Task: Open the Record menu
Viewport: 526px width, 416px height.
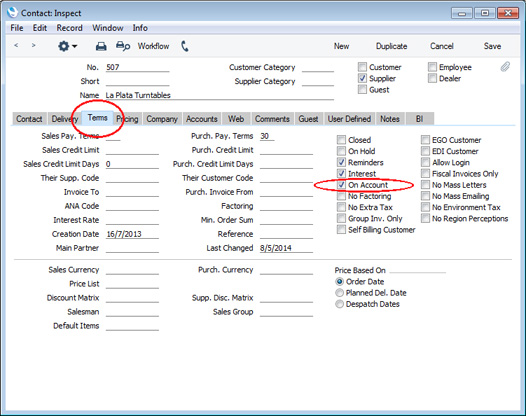Action: click(69, 28)
